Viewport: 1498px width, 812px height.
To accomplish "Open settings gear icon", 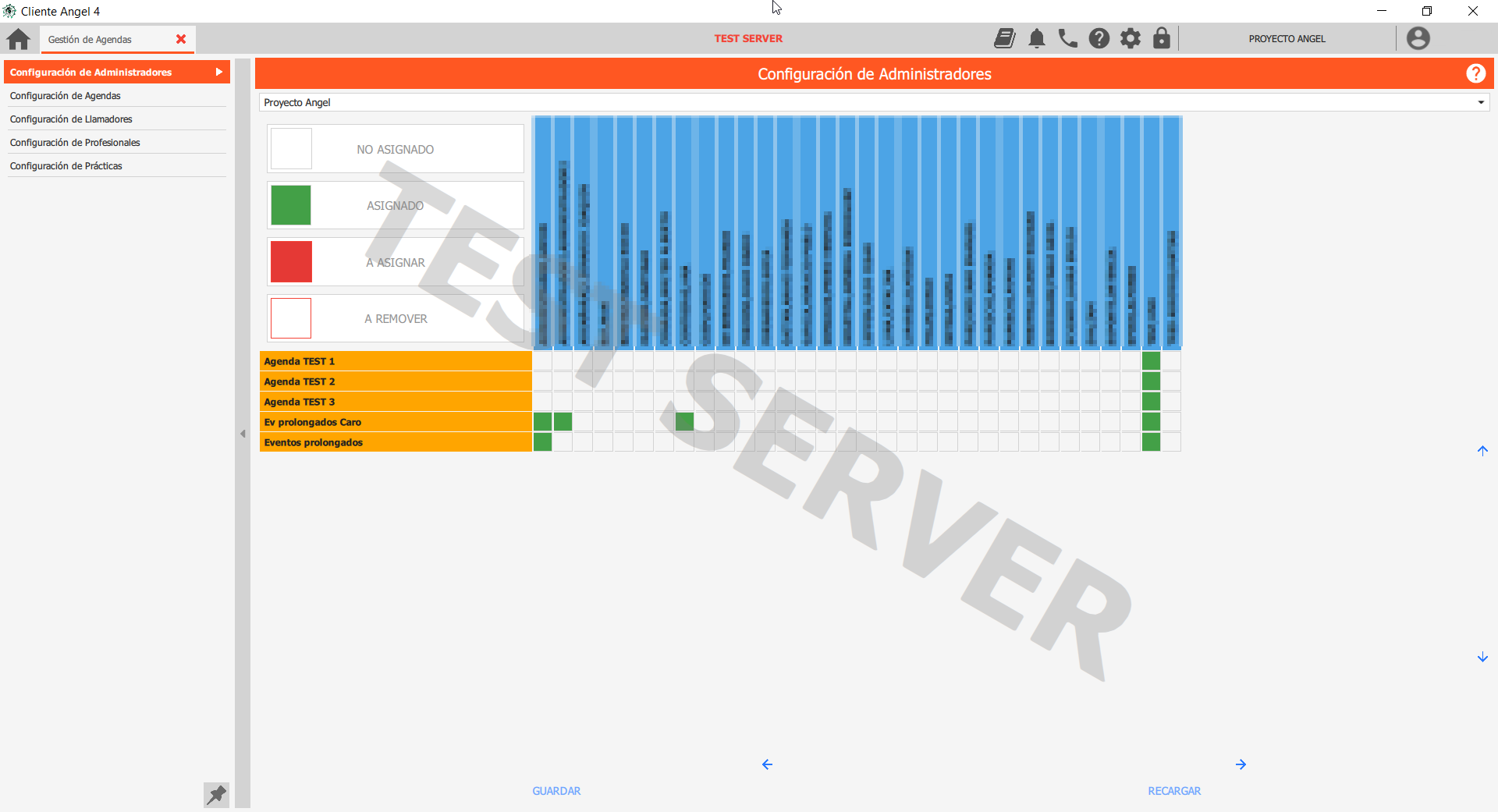I will [1130, 38].
